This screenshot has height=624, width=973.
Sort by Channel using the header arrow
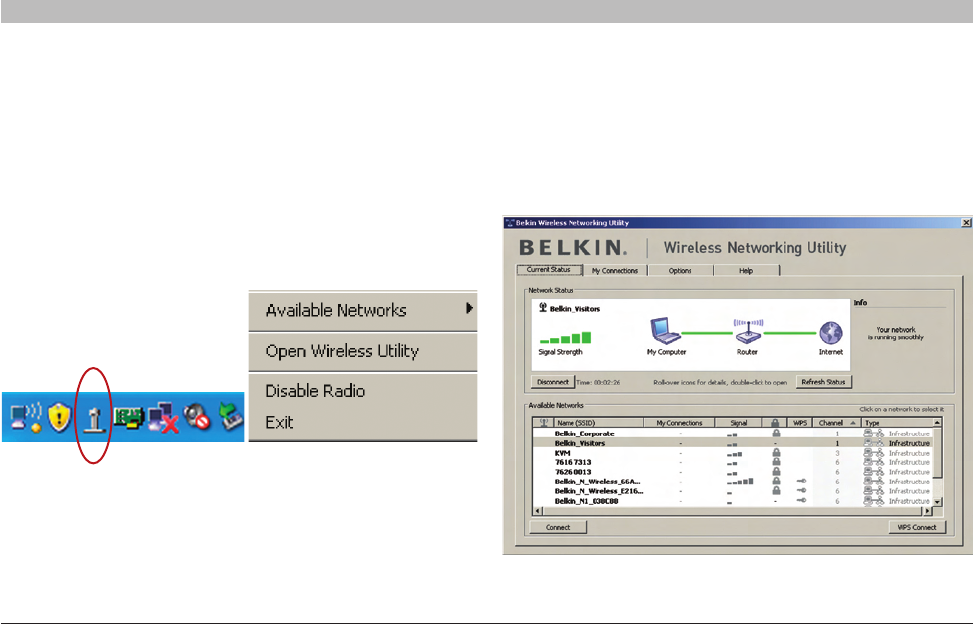tap(853, 422)
